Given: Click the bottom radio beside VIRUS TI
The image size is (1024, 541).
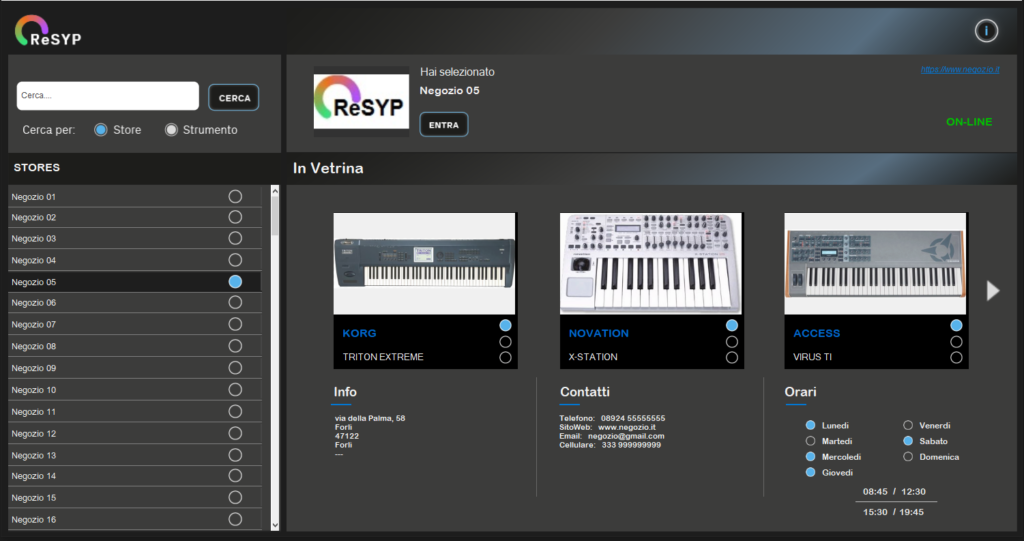Looking at the screenshot, I should tap(957, 357).
